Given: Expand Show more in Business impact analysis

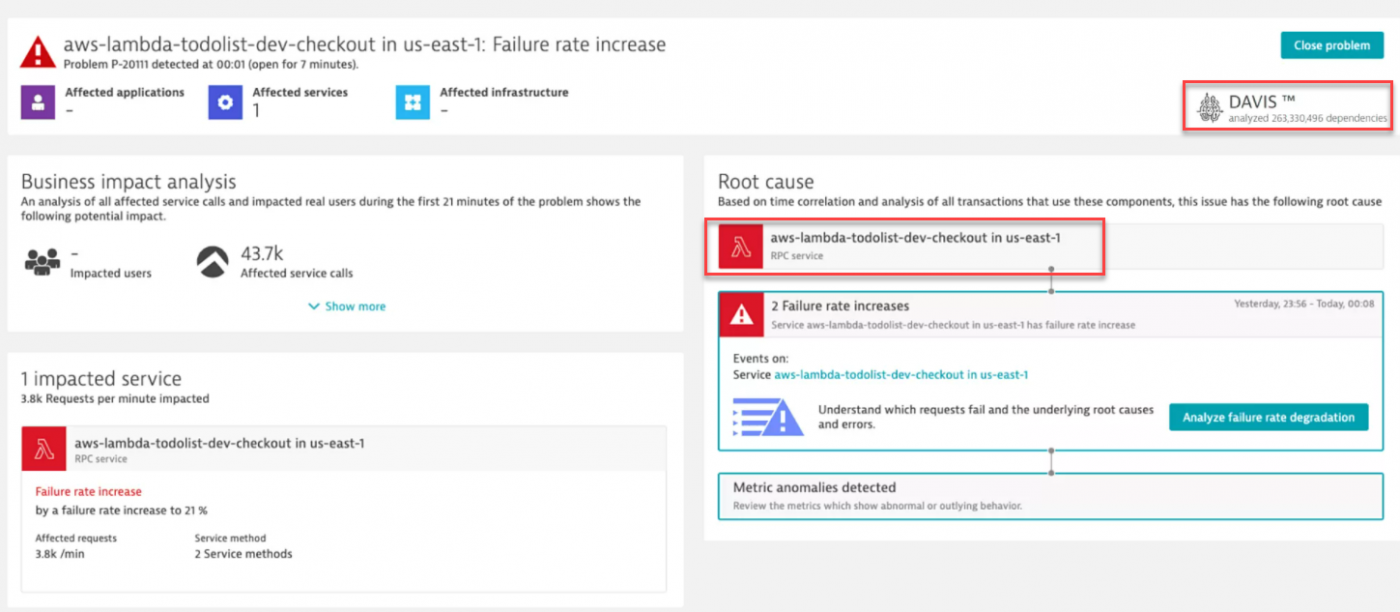Looking at the screenshot, I should coord(347,307).
